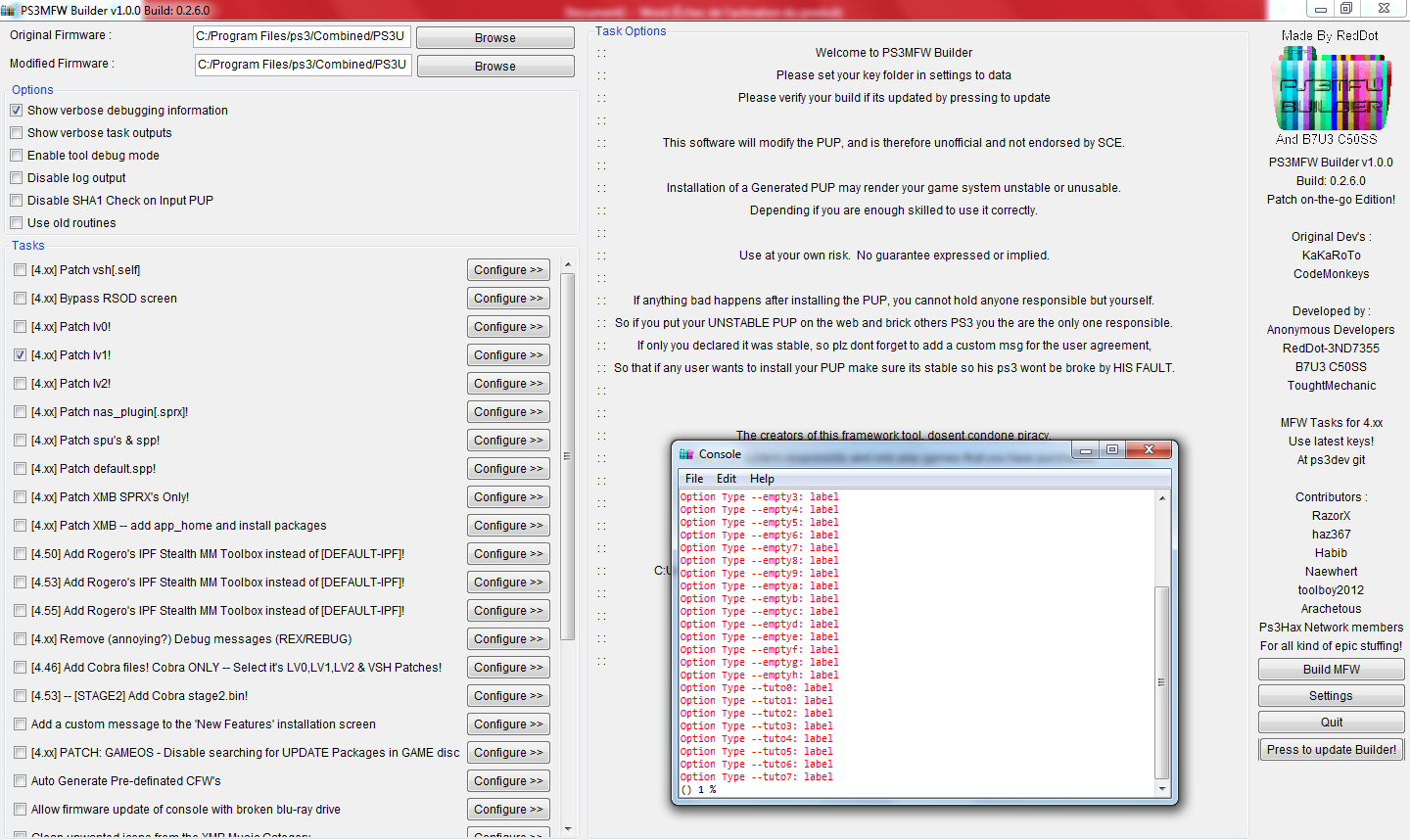Check the Bypass RSOD screen task
1410x840 pixels.
pyautogui.click(x=21, y=299)
